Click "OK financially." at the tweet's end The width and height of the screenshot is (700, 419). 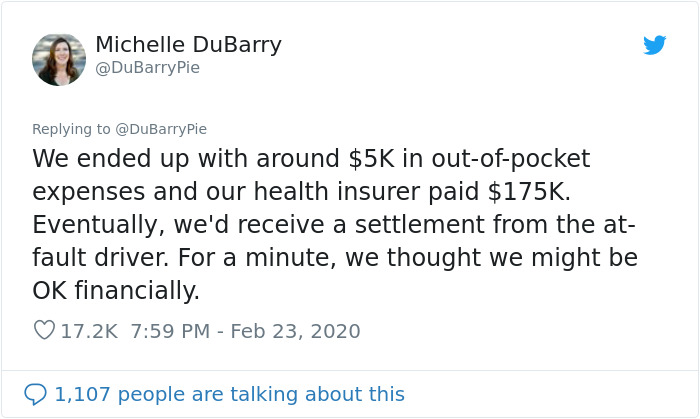point(116,291)
